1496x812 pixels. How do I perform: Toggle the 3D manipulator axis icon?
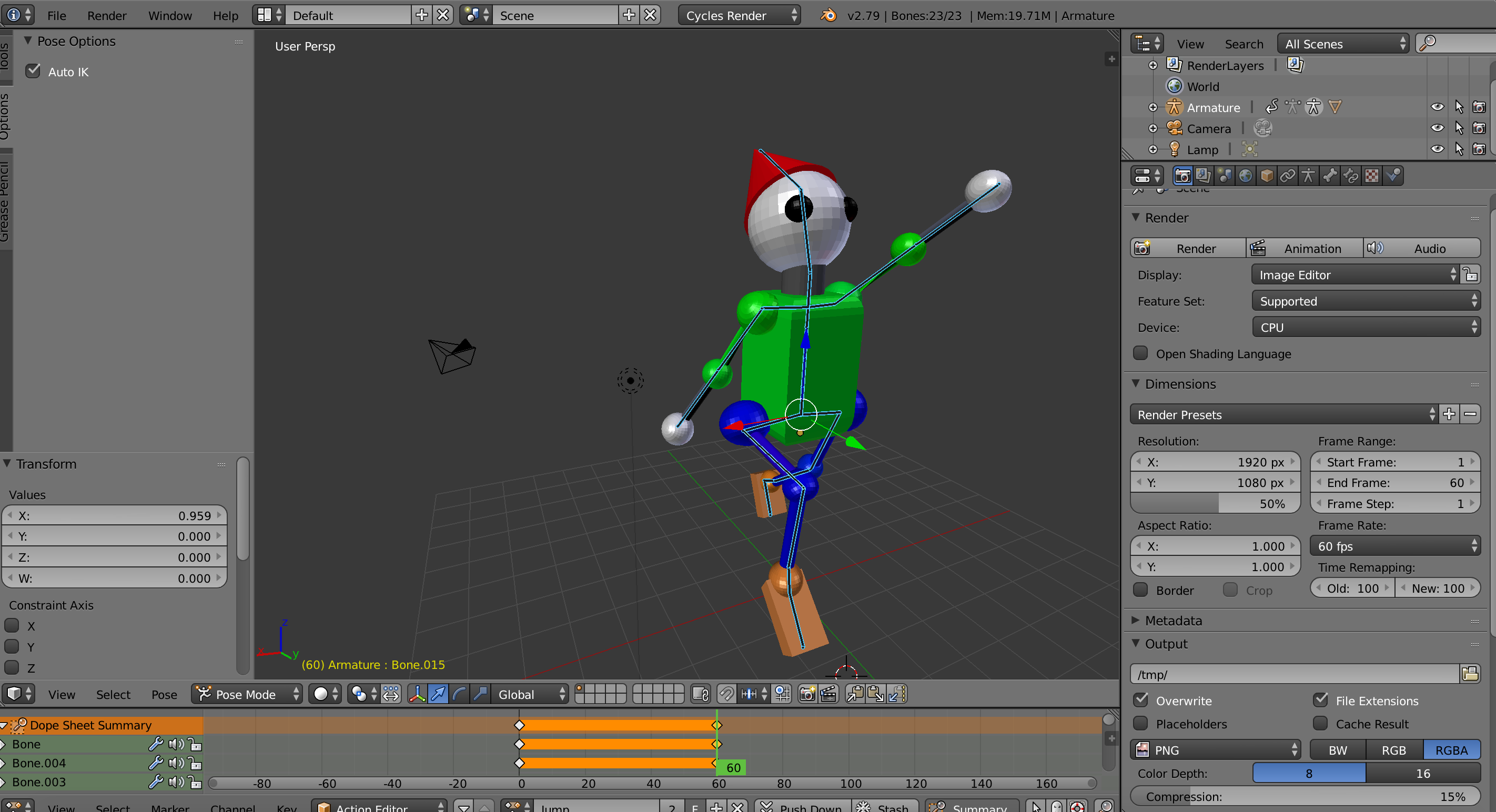[417, 694]
